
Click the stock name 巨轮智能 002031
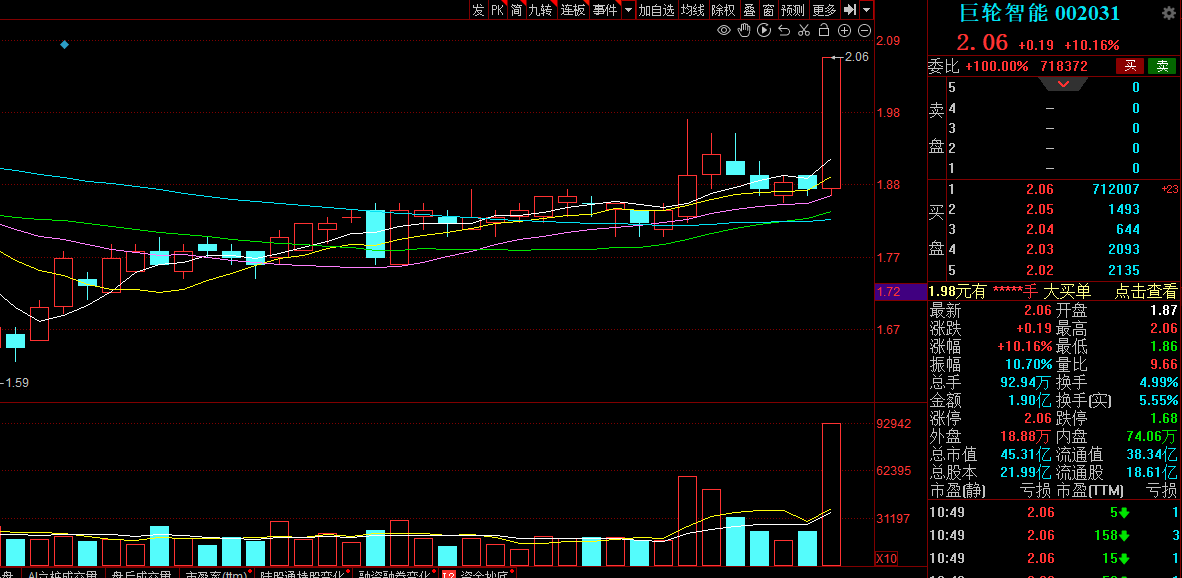(x=1040, y=13)
